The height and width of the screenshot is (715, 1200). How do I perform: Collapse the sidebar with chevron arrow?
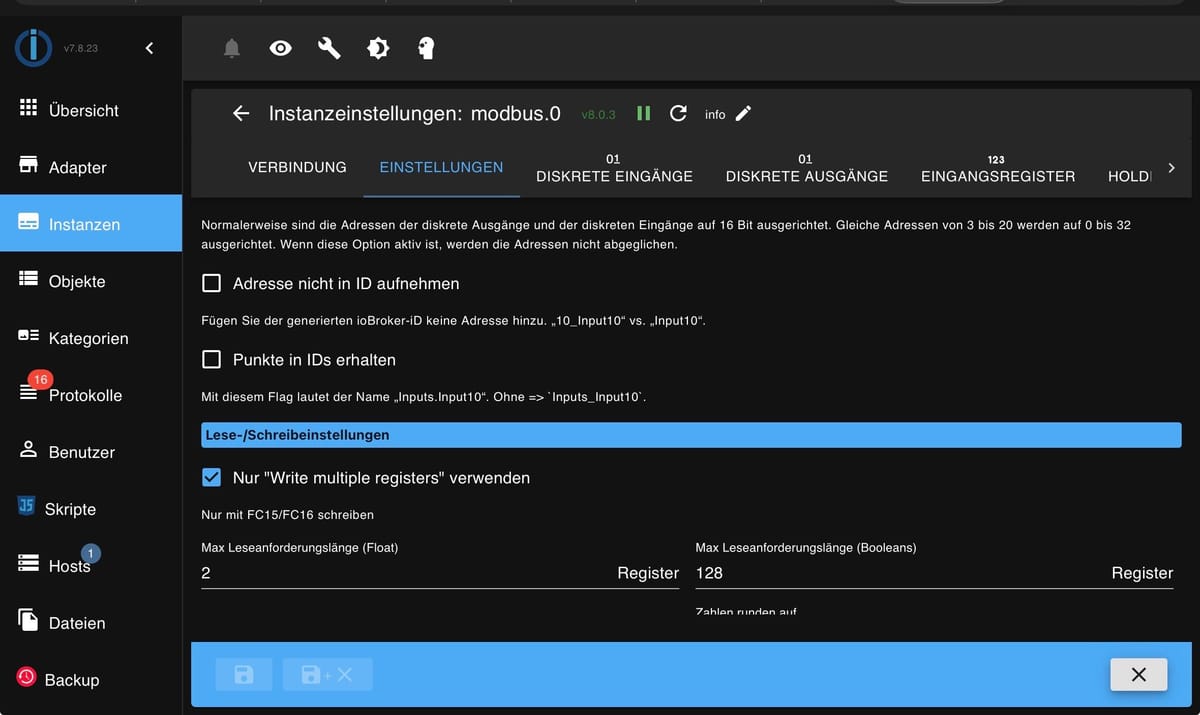(149, 48)
